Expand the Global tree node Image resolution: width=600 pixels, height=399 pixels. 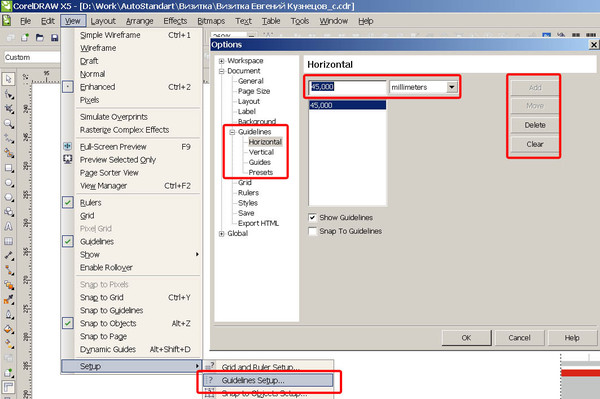pos(222,234)
